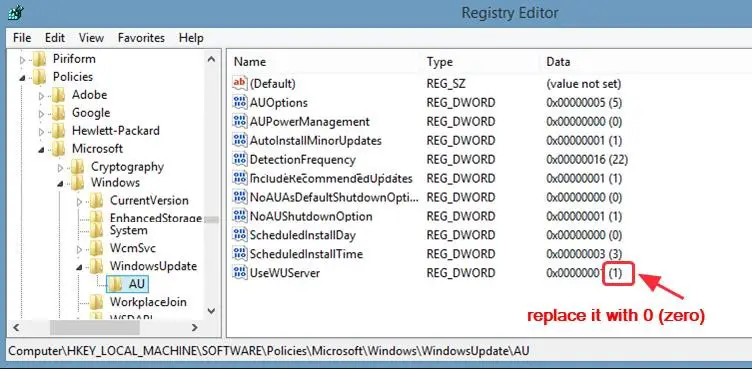Click the tree pane scroll down arrow
Viewport: 752px width, 369px height.
(211, 311)
